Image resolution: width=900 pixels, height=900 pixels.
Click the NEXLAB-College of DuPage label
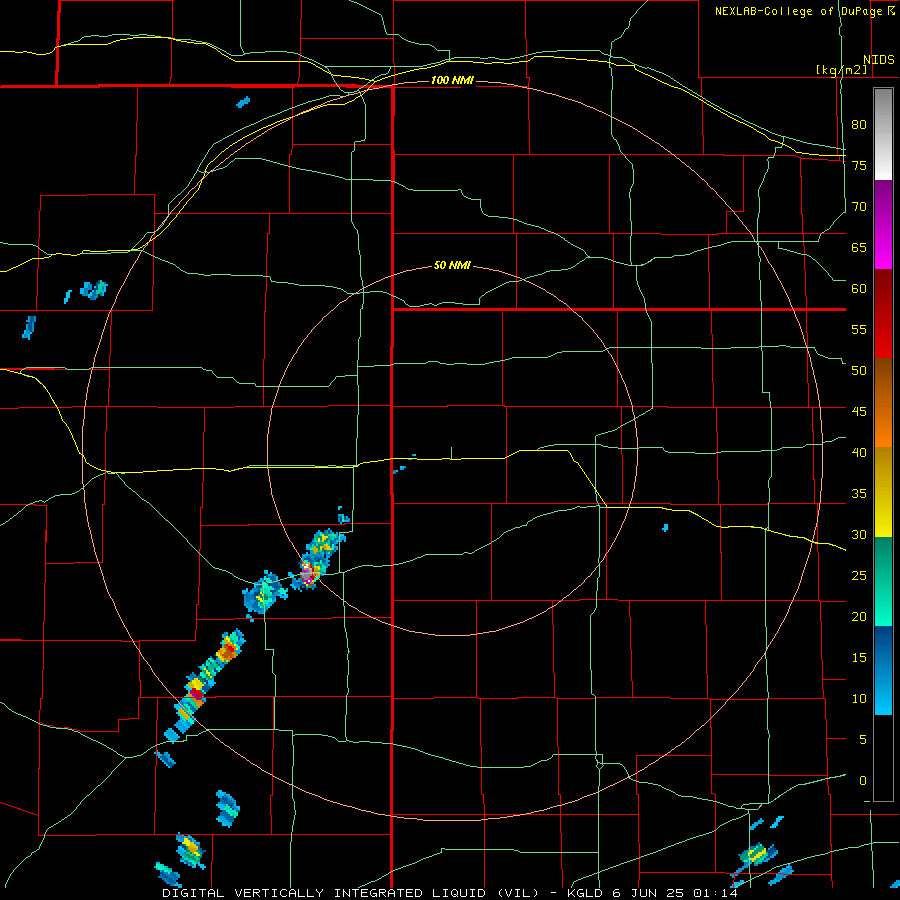[x=798, y=11]
